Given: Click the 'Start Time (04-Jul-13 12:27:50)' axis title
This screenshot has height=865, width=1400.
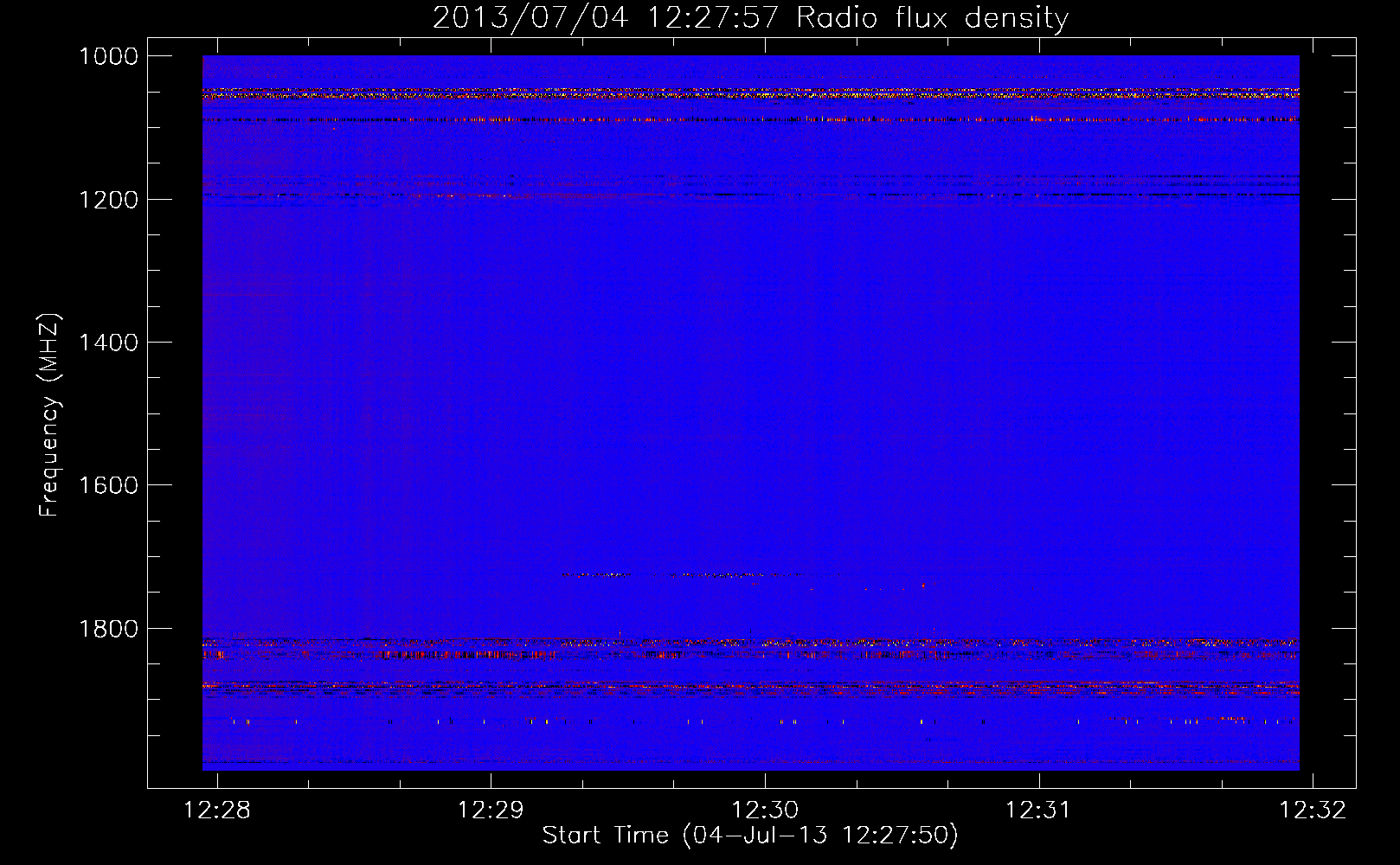Looking at the screenshot, I should 750,836.
